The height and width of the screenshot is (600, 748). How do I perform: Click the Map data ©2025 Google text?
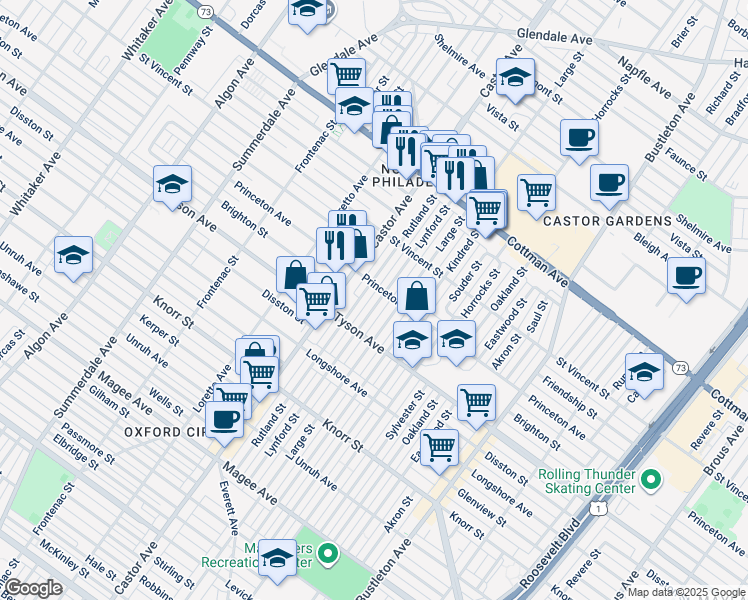(687, 593)
